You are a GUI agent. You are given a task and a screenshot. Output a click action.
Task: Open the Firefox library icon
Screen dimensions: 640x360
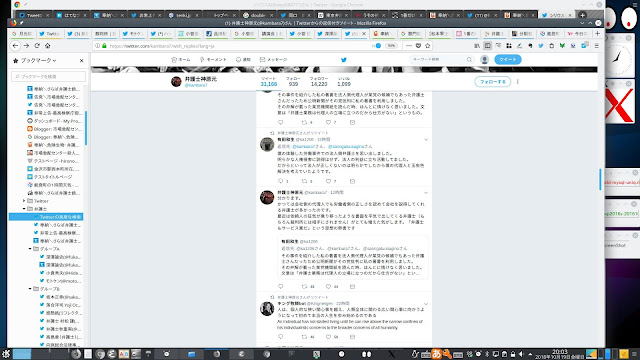(x=477, y=46)
